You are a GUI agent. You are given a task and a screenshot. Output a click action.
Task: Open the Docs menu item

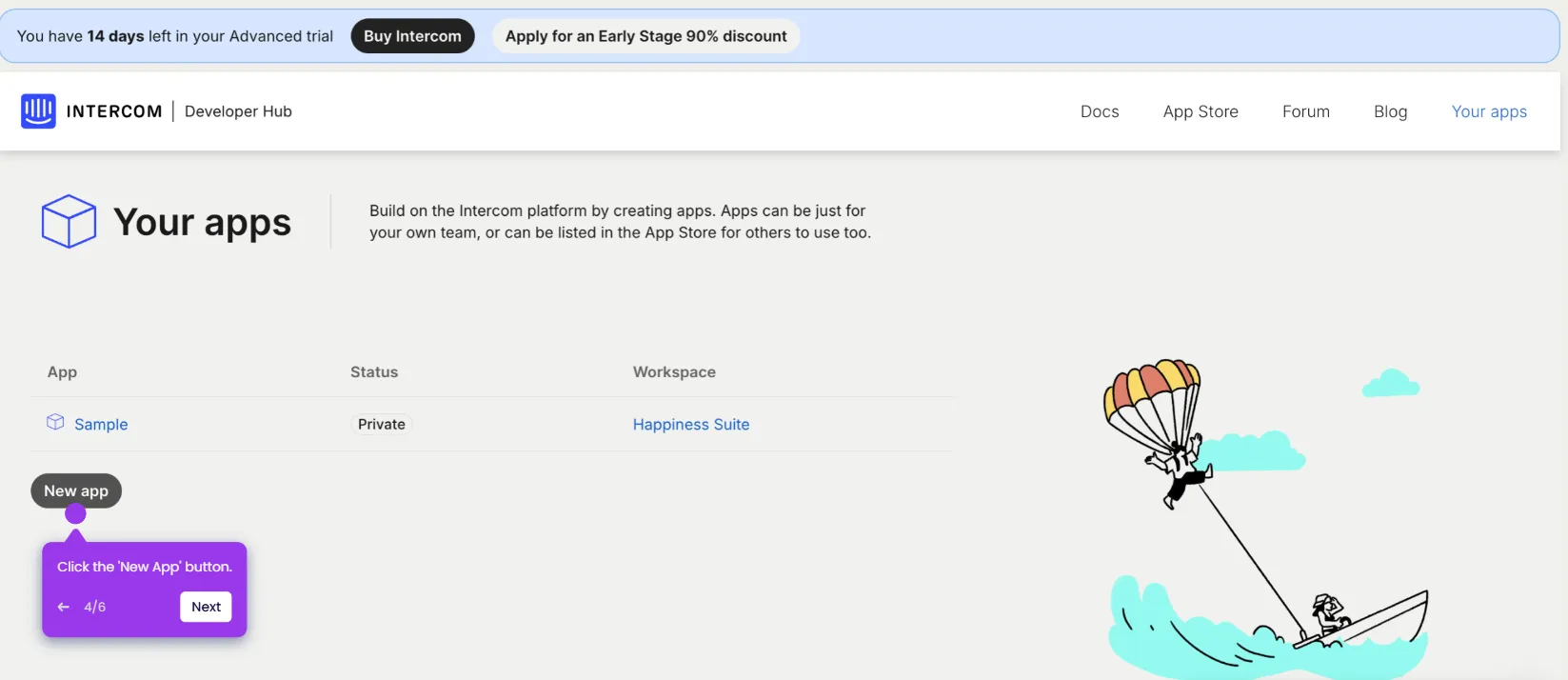[x=1100, y=111]
